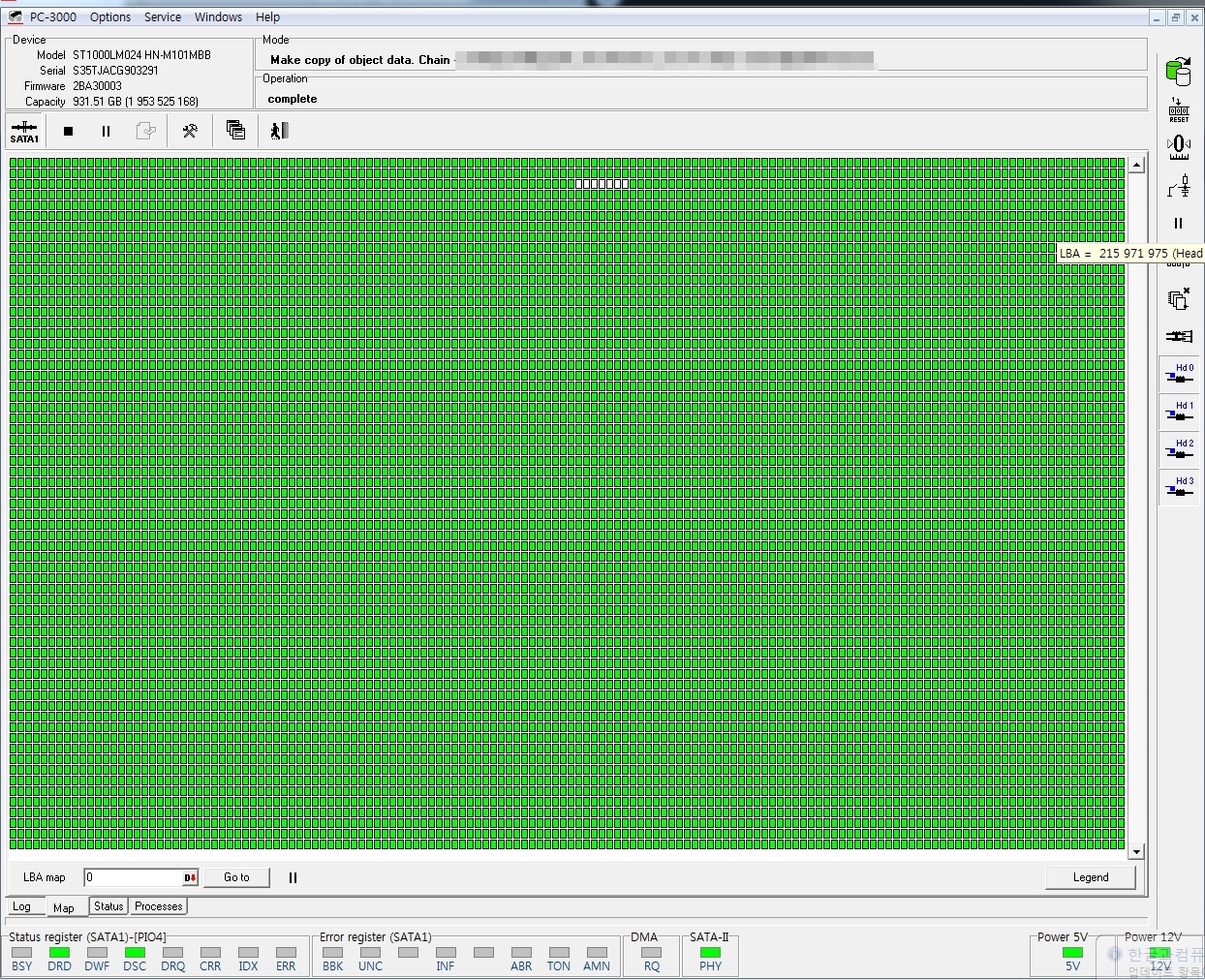This screenshot has width=1205, height=980.
Task: Click the power switch circuit icon
Action: 1179,185
